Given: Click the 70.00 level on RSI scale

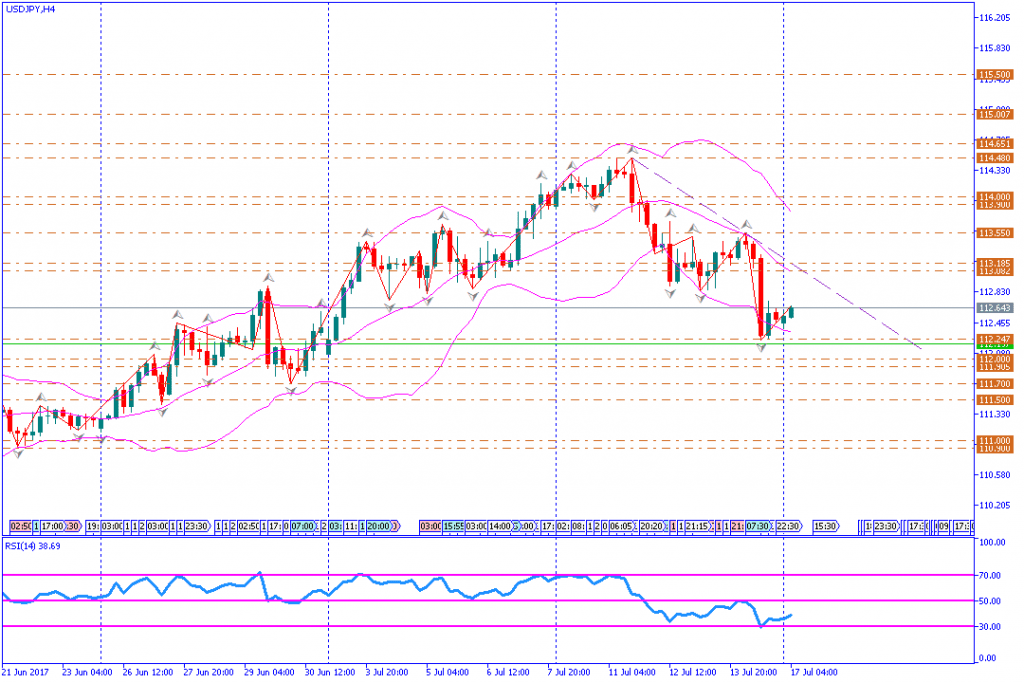Looking at the screenshot, I should pyautogui.click(x=991, y=576).
